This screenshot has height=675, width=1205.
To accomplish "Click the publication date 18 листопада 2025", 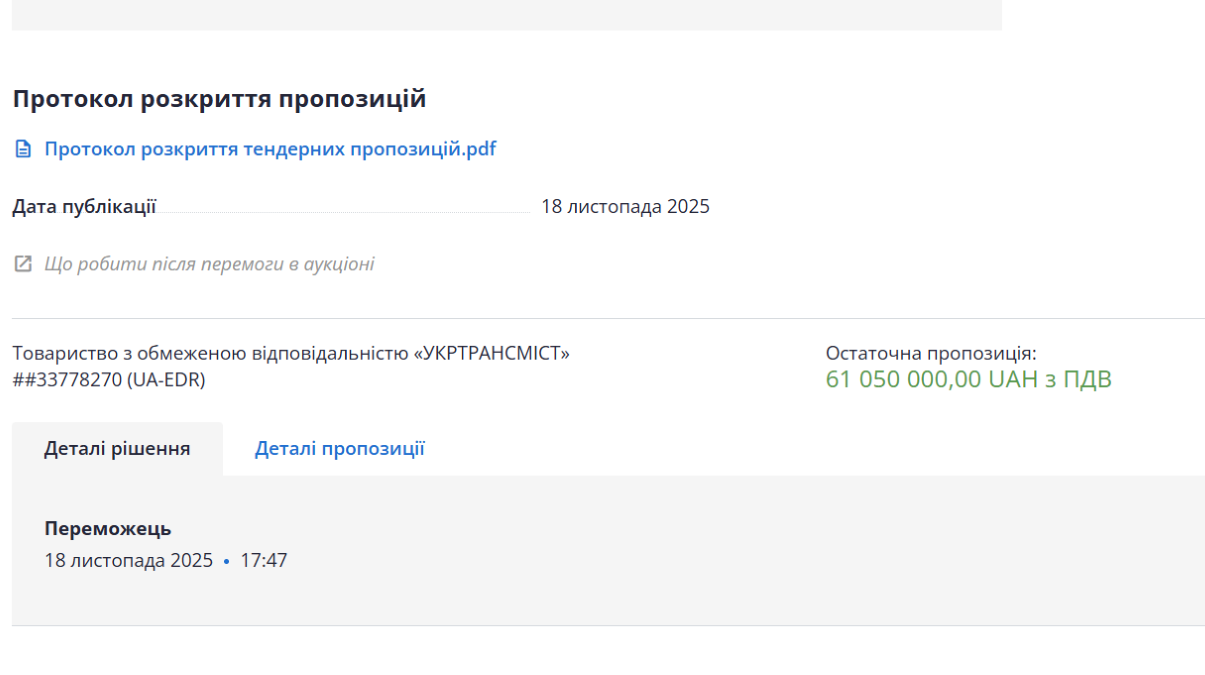I will point(625,207).
